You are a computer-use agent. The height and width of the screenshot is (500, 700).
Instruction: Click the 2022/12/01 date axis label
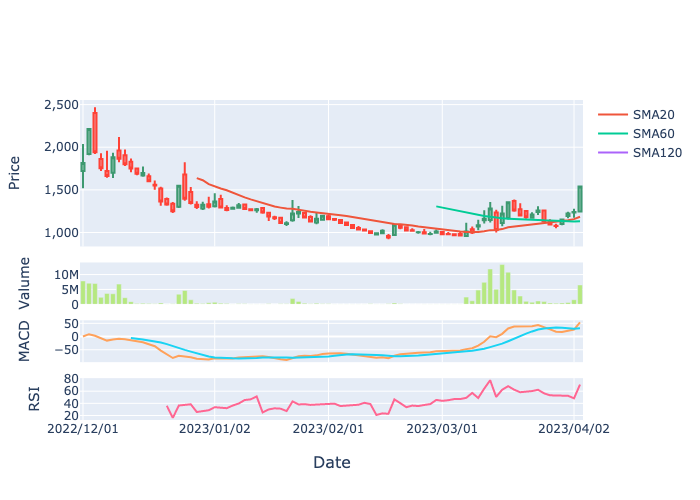(83, 429)
